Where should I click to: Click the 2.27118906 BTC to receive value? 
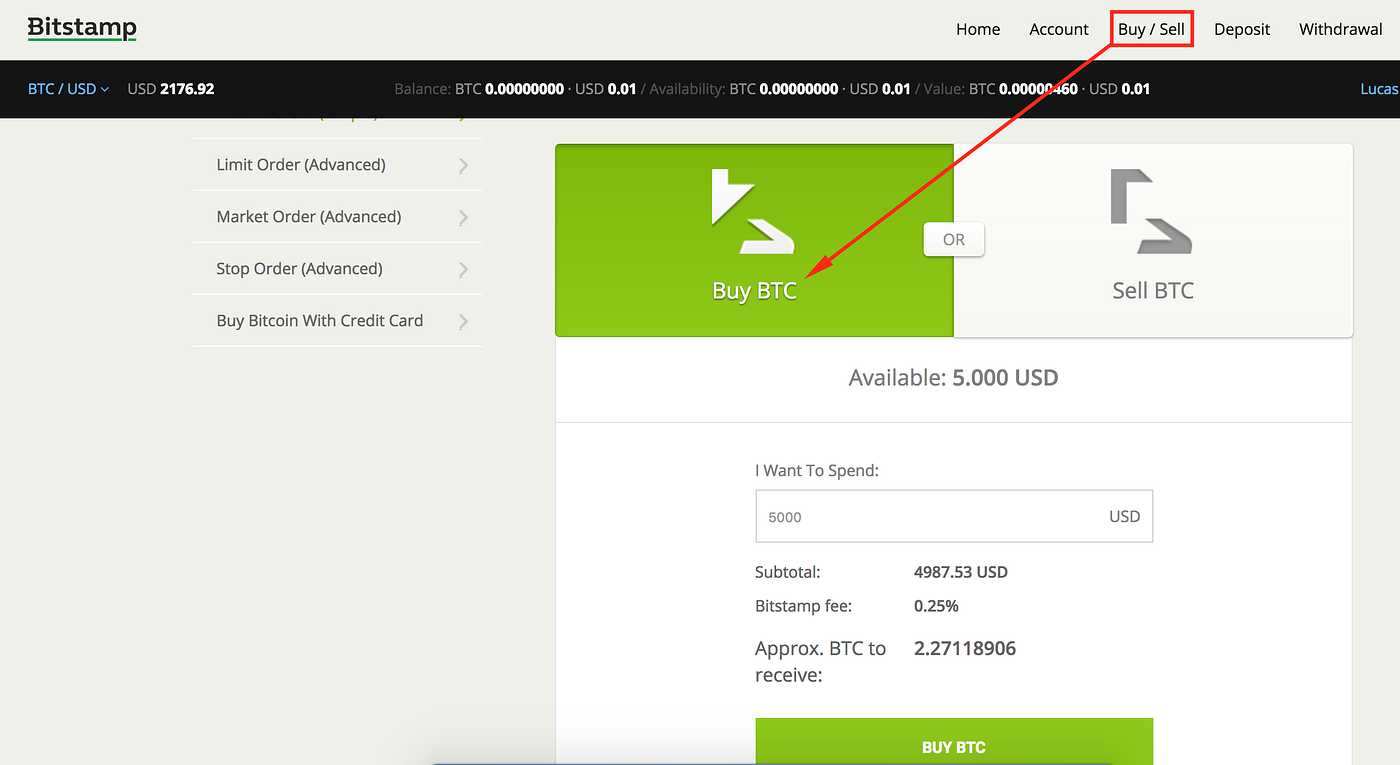point(965,649)
